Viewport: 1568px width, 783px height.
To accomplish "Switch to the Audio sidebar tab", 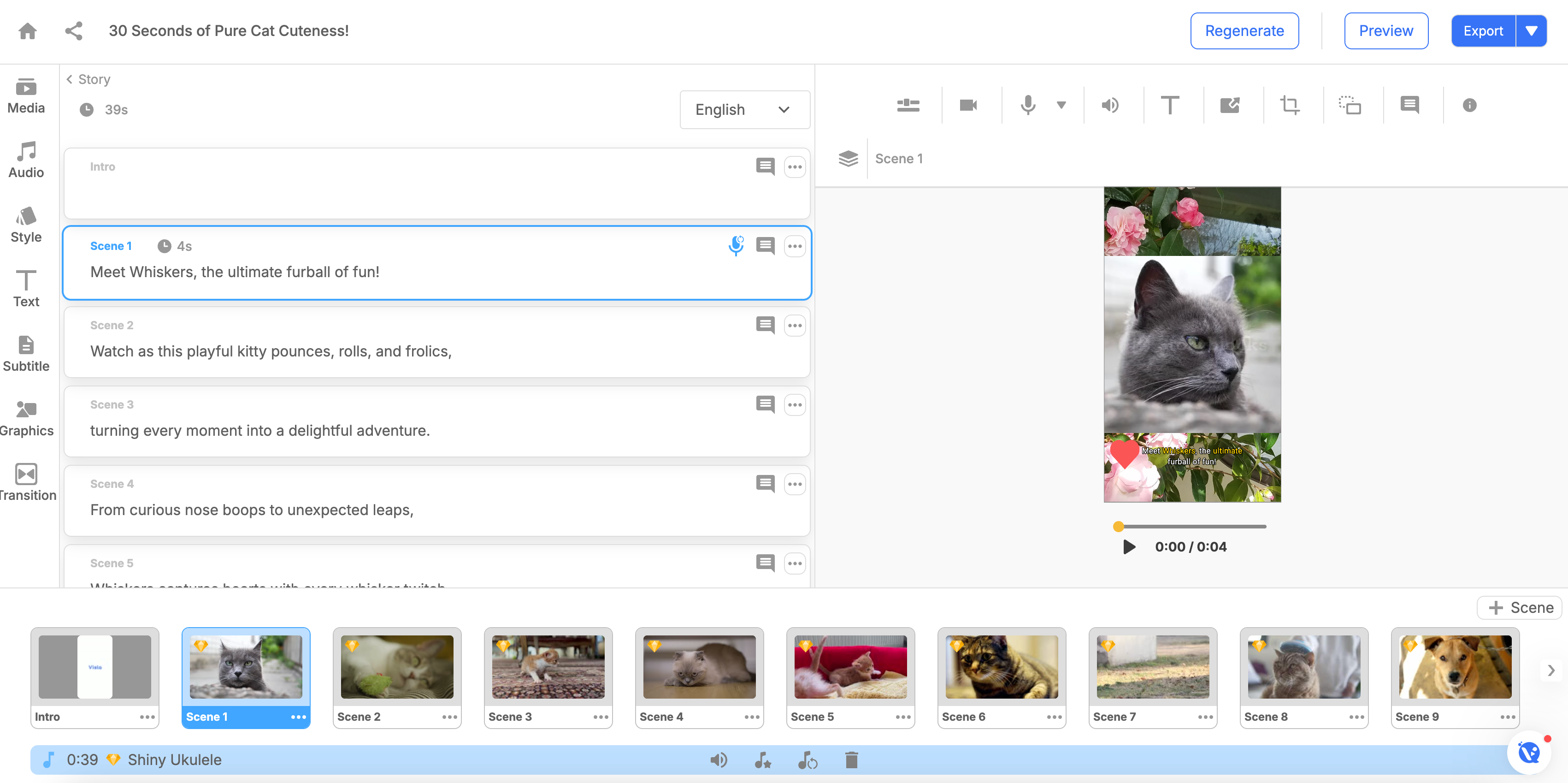I will coord(26,160).
